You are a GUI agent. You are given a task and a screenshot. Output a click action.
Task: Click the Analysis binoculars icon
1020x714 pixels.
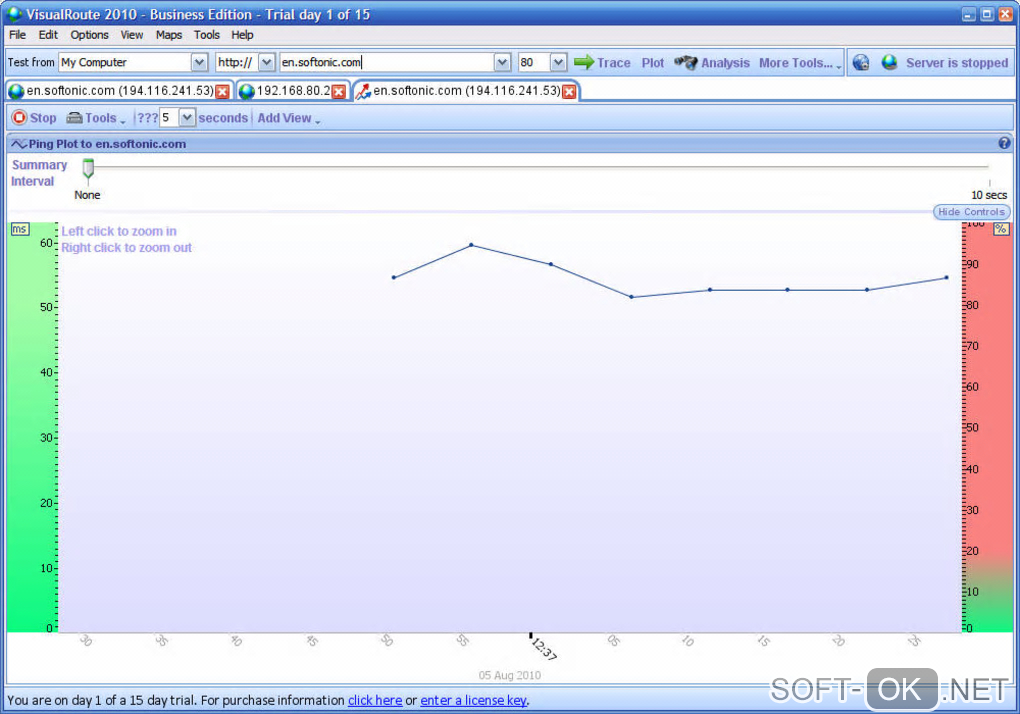tap(685, 62)
